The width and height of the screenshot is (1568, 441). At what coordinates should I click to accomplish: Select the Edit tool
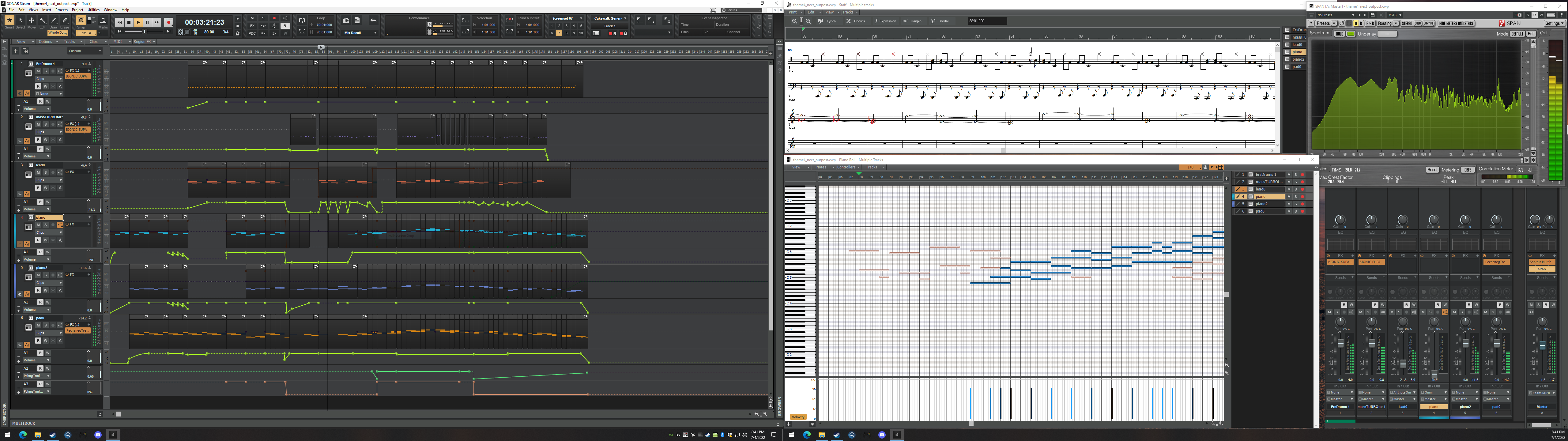pyautogui.click(x=43, y=21)
